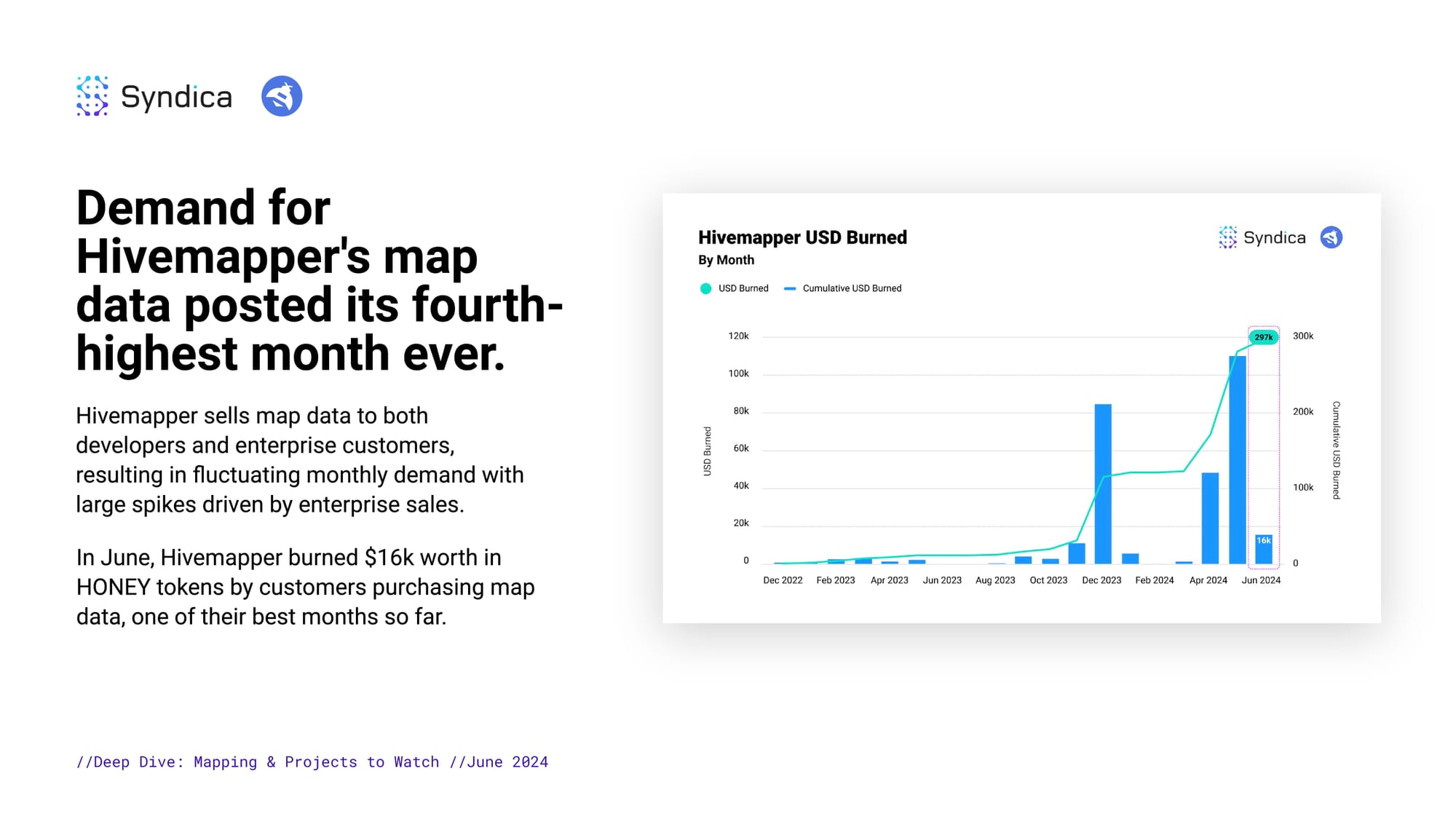Screen dimensions: 1456x819
Task: Click the Dec 2022 axis label
Action: (783, 580)
